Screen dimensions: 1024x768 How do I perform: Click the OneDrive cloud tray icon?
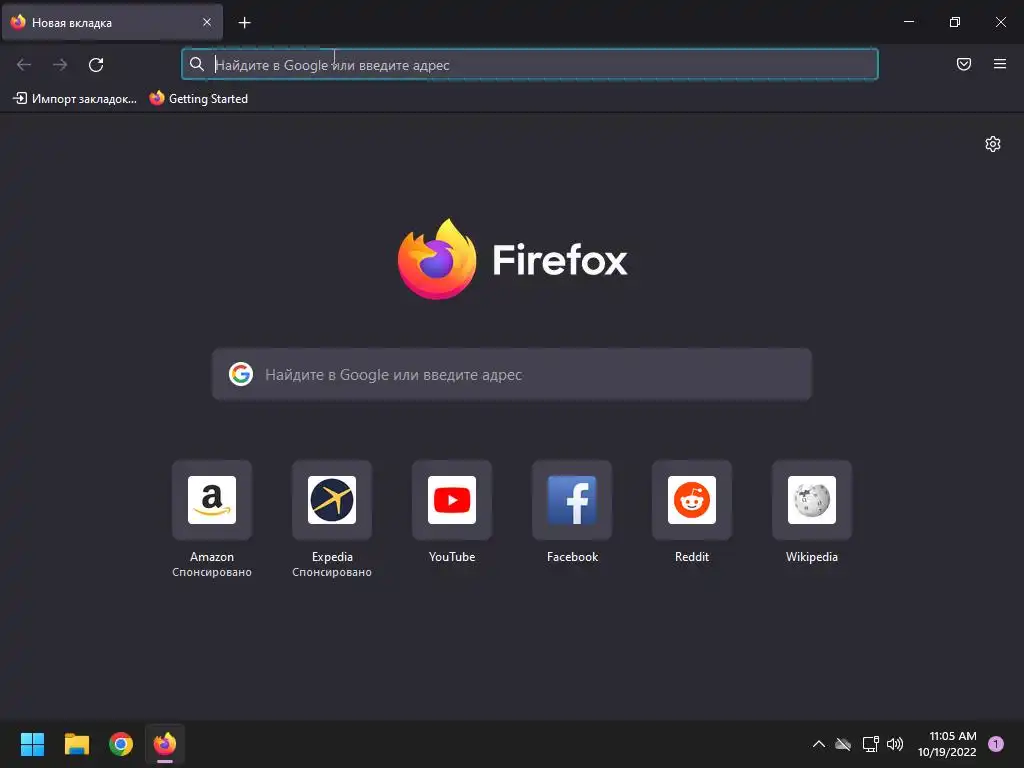(x=843, y=744)
